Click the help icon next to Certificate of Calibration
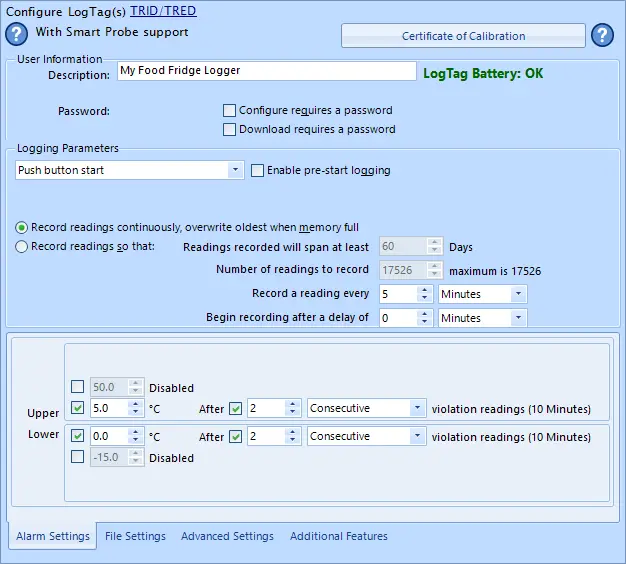626x564 pixels. (x=602, y=36)
